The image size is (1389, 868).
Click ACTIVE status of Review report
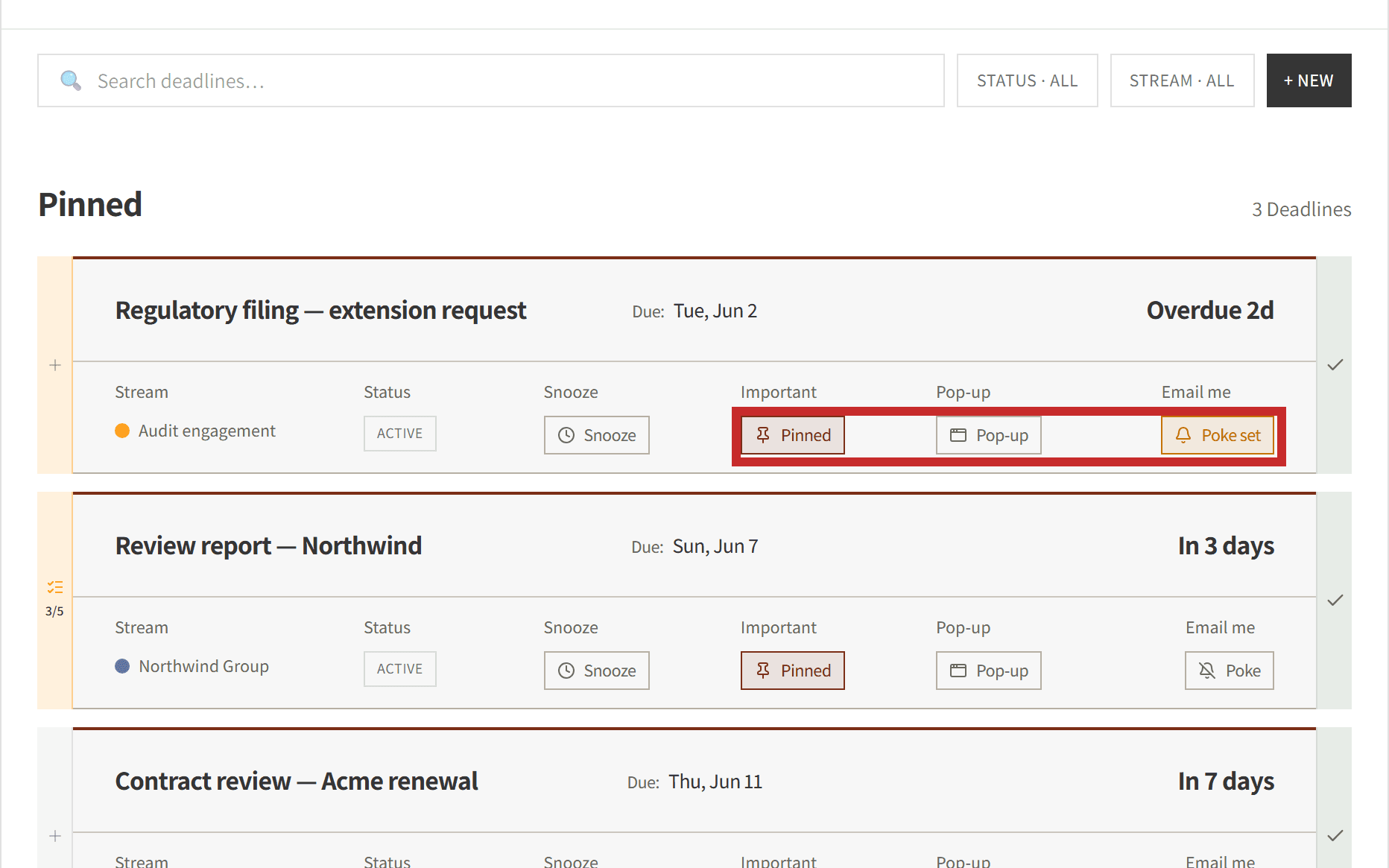399,669
